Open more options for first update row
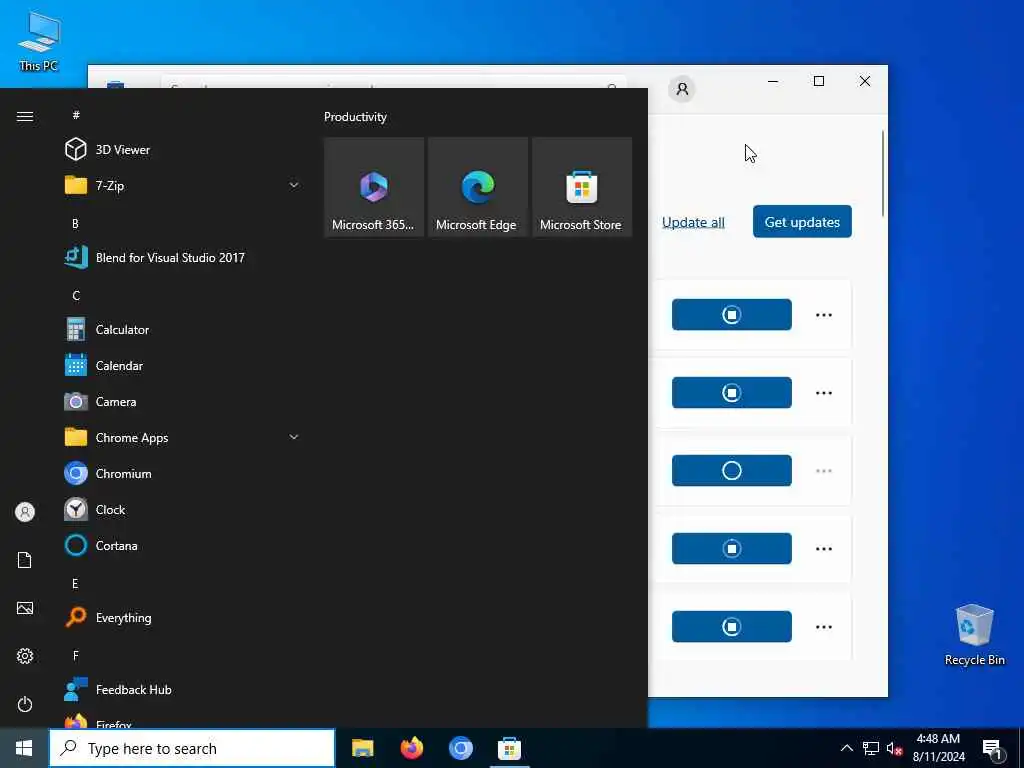Viewport: 1024px width, 768px height. (824, 315)
